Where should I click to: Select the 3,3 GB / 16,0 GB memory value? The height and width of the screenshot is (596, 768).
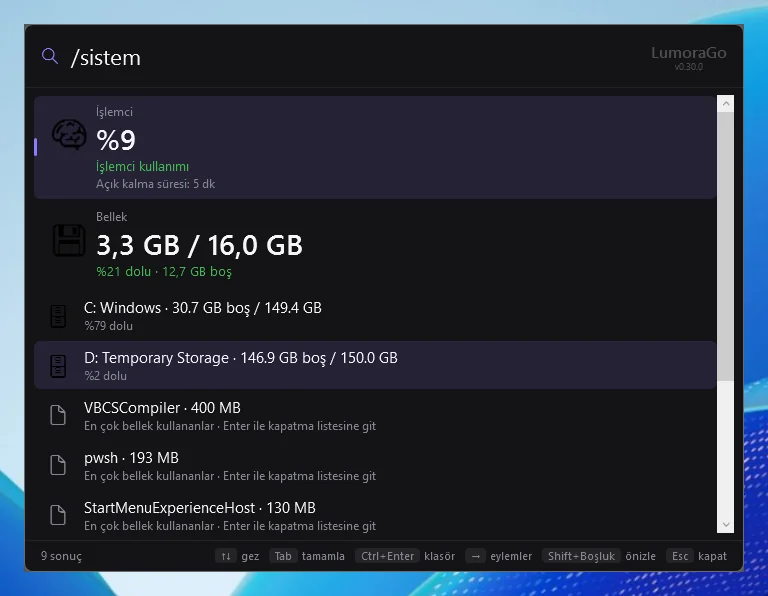coord(199,245)
